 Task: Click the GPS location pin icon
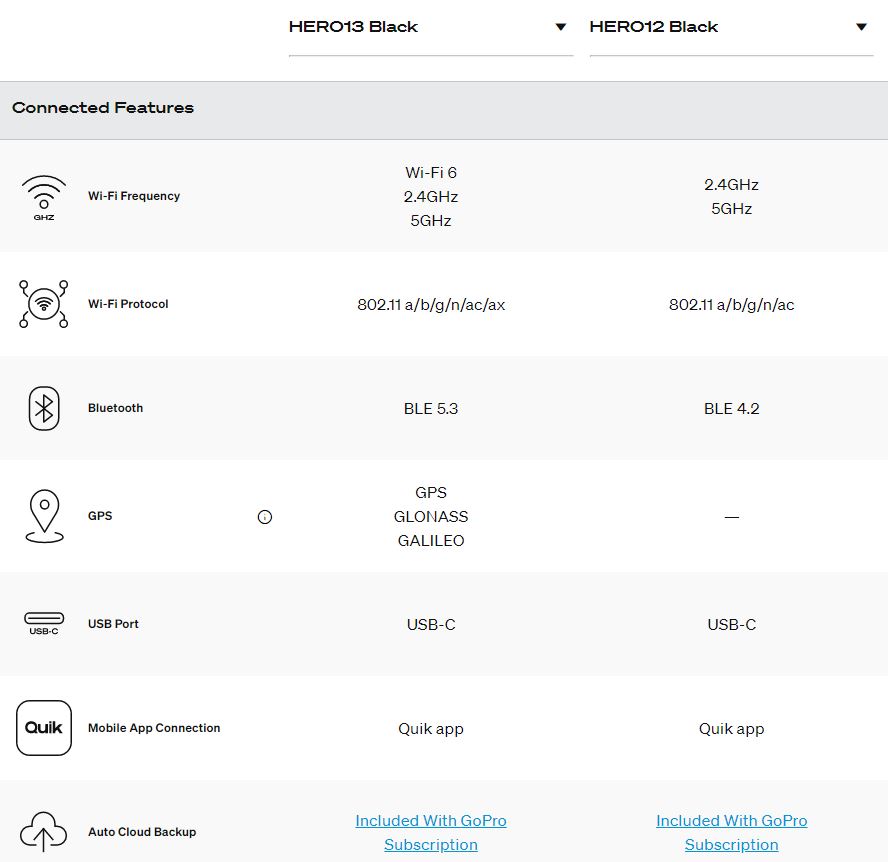click(x=44, y=516)
